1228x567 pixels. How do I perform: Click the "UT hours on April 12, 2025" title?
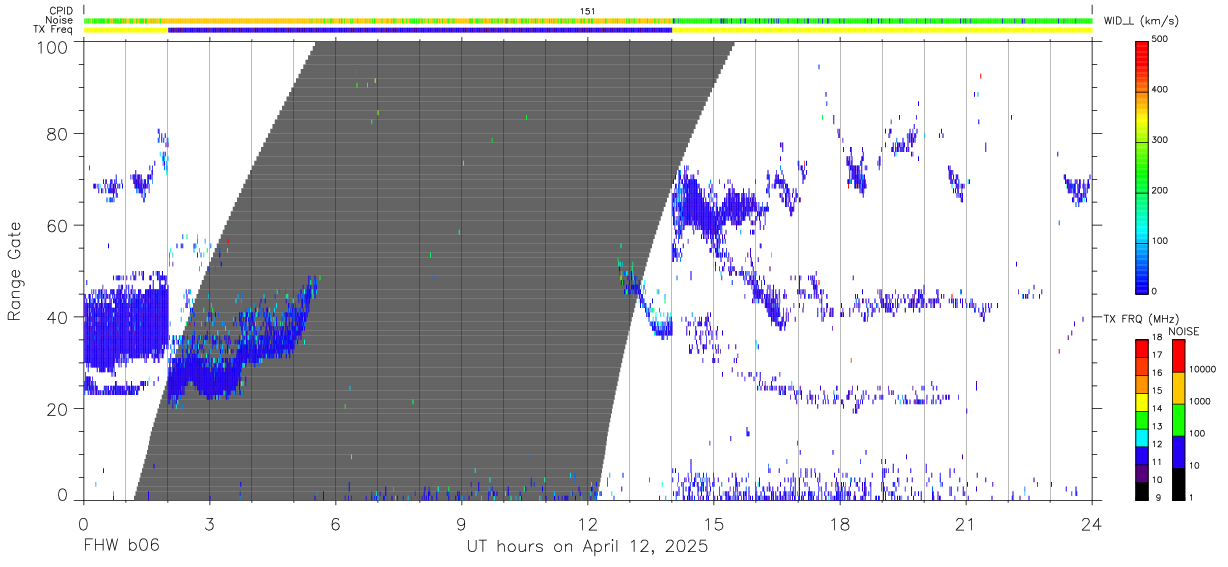pos(587,547)
